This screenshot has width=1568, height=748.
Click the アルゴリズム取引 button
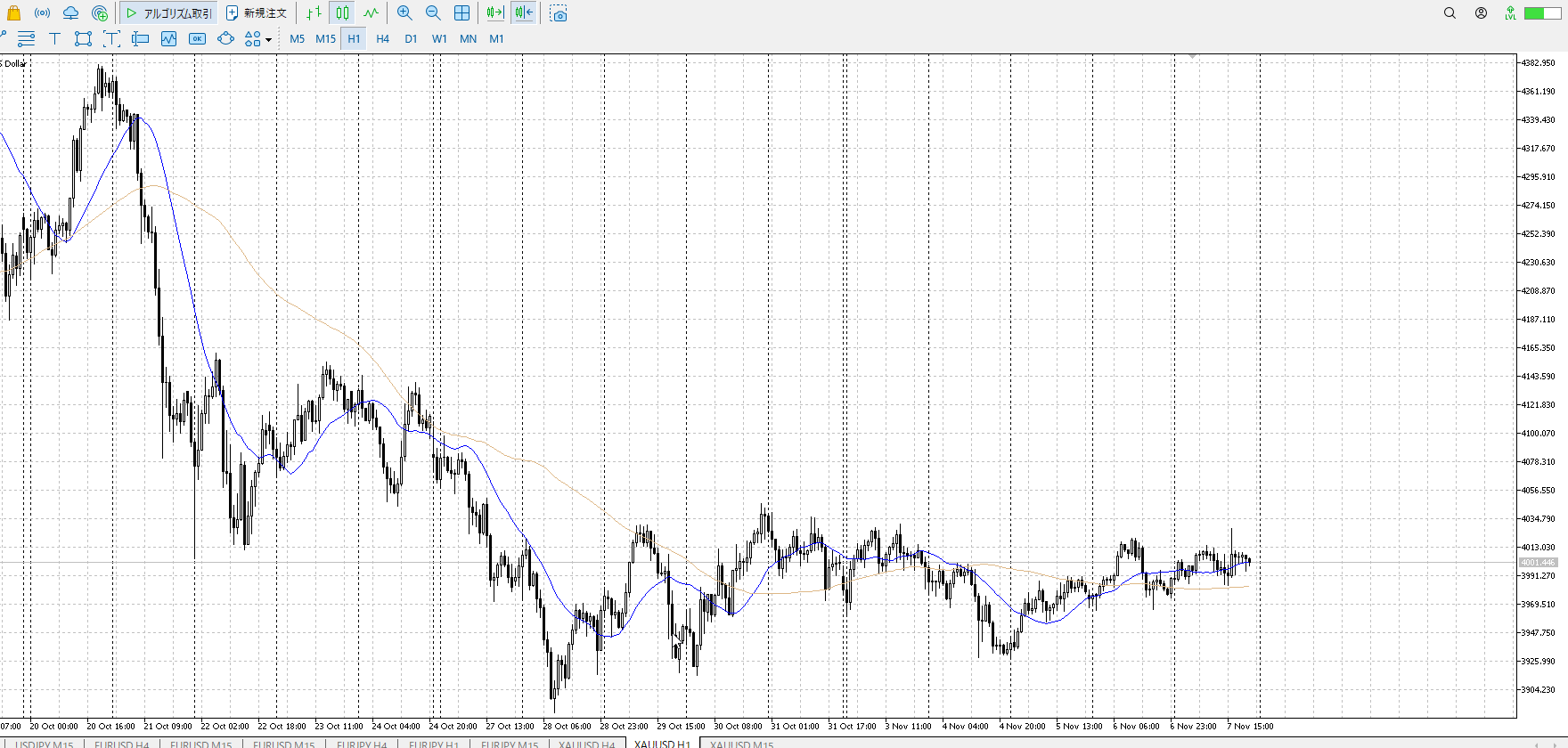[169, 13]
